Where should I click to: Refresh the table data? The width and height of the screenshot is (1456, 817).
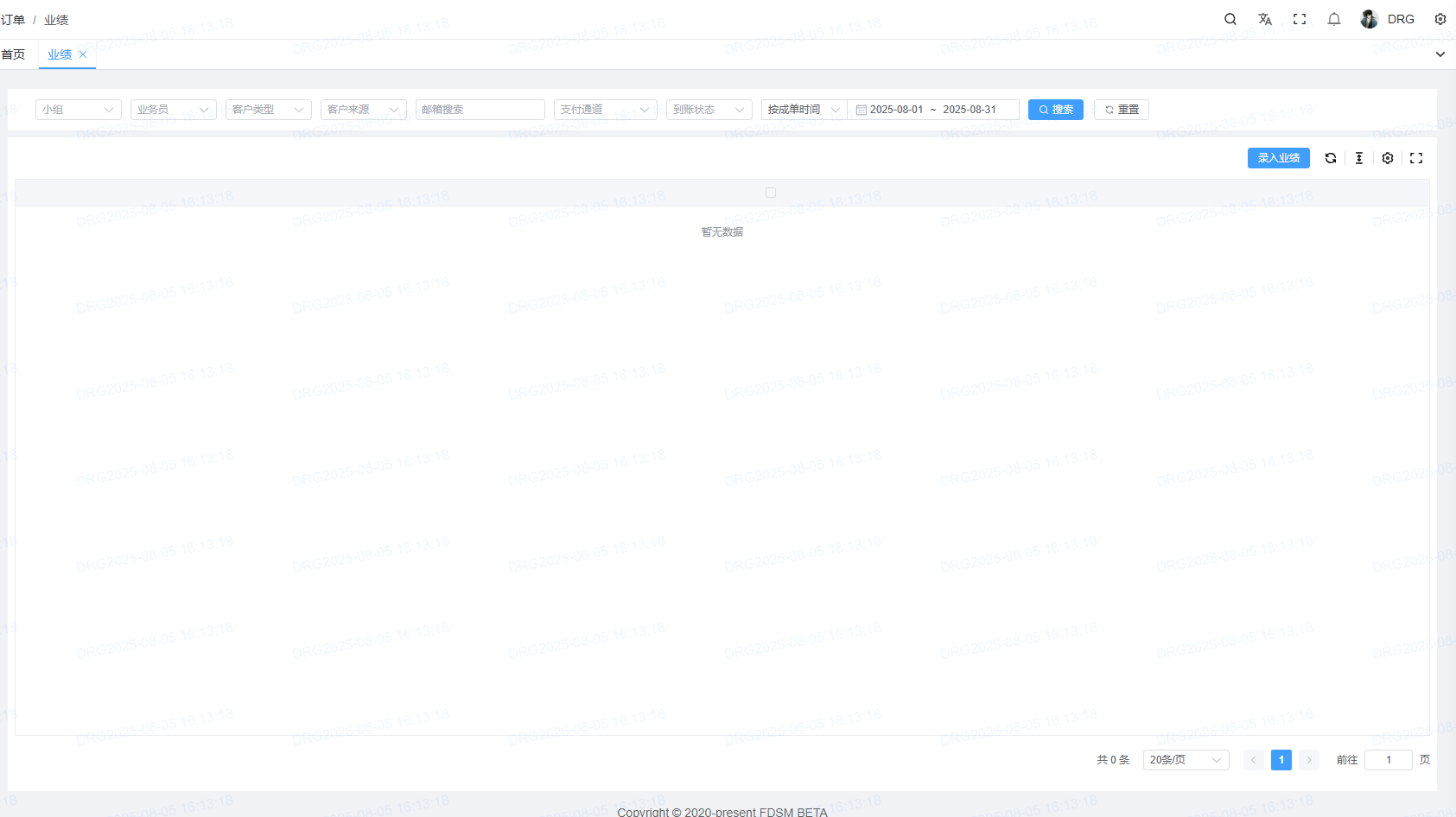(x=1331, y=158)
